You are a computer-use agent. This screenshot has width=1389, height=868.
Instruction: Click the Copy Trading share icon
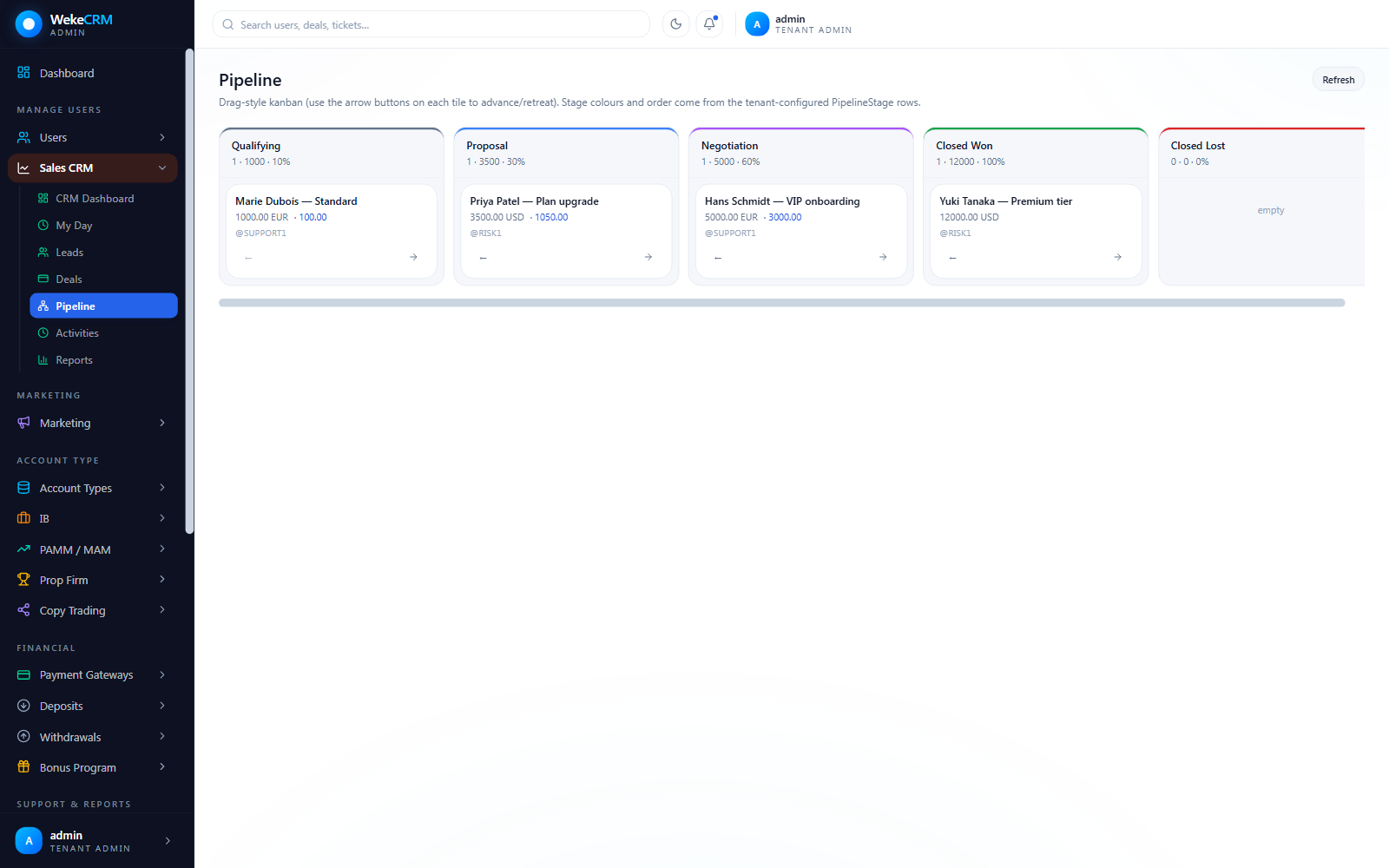(x=23, y=610)
